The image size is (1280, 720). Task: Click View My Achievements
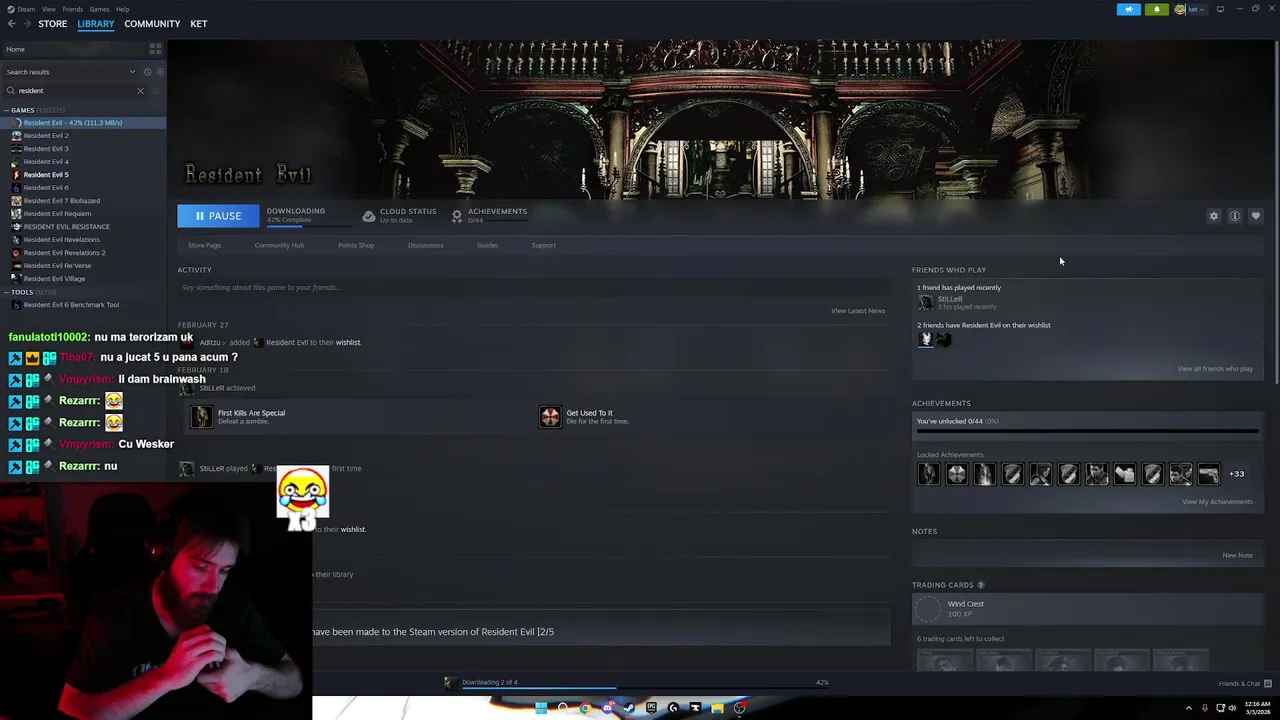pos(1217,502)
